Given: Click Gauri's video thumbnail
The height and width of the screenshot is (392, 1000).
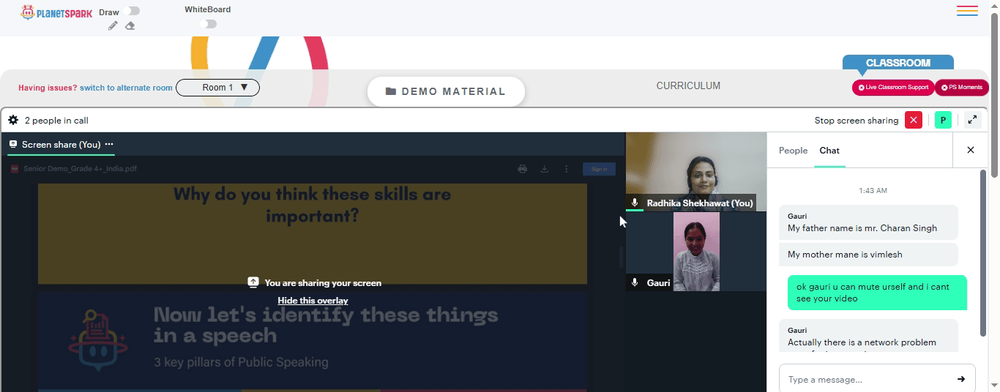Looking at the screenshot, I should tap(696, 251).
